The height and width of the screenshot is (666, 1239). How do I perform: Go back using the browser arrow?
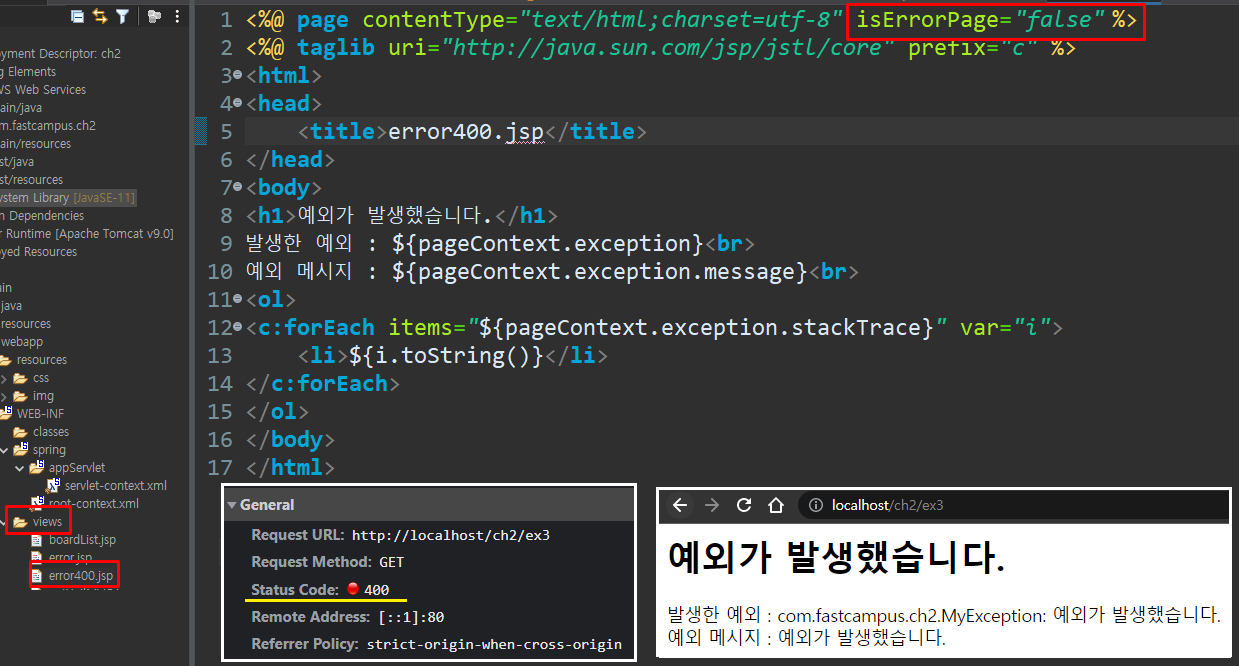[x=680, y=505]
